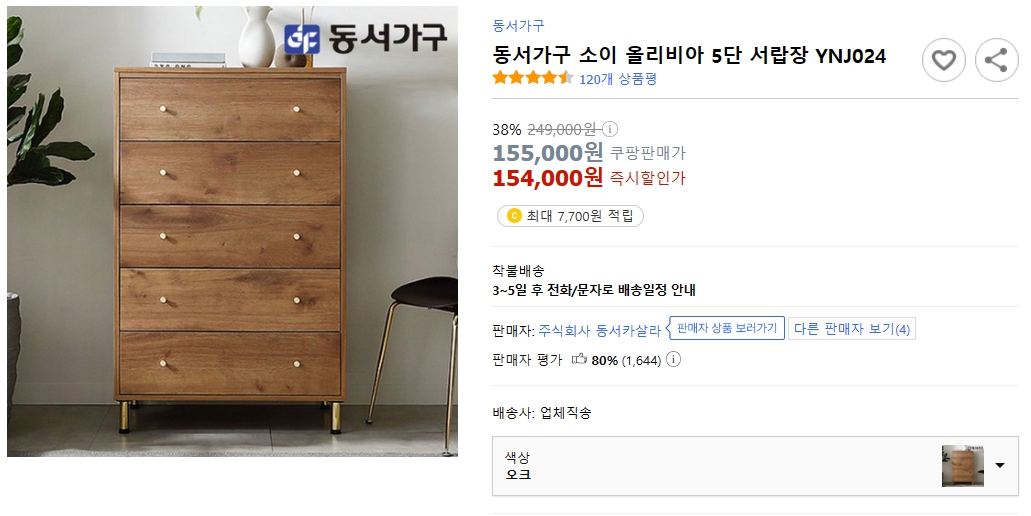The height and width of the screenshot is (516, 1031).
Task: Click the thumbs-up seller rating icon
Action: (x=578, y=360)
